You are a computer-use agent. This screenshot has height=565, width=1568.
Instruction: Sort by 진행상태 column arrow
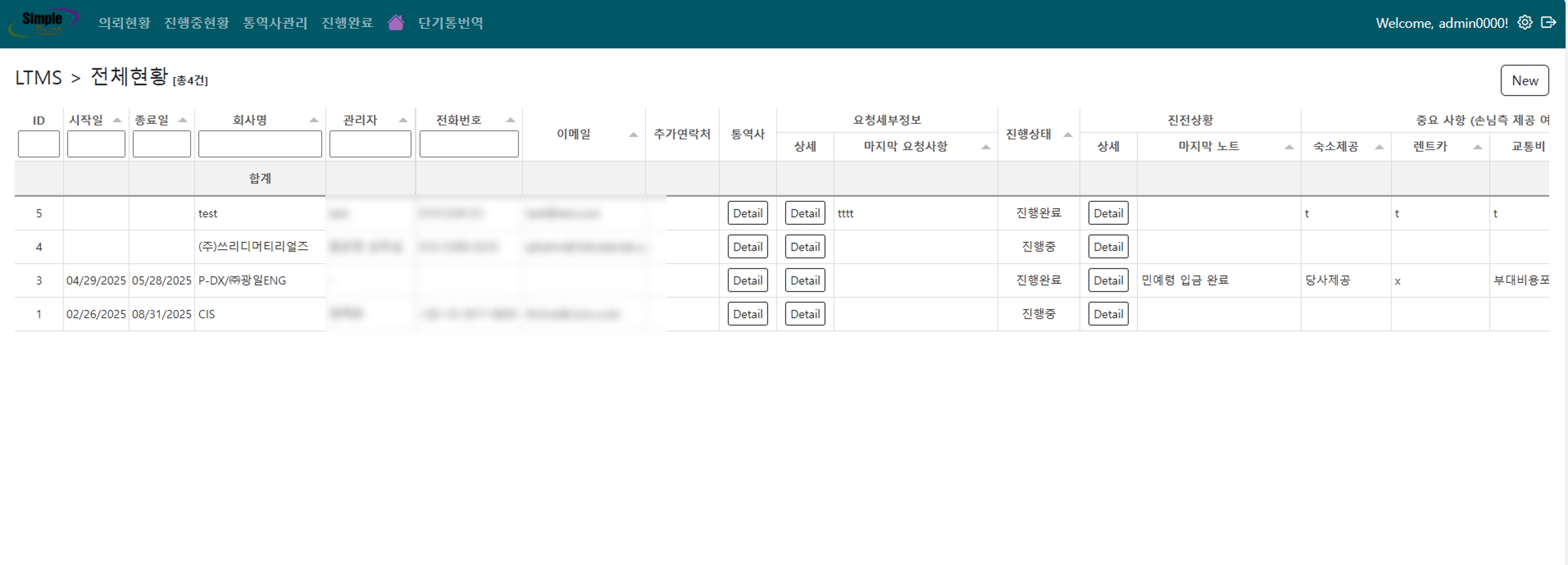coord(1067,134)
